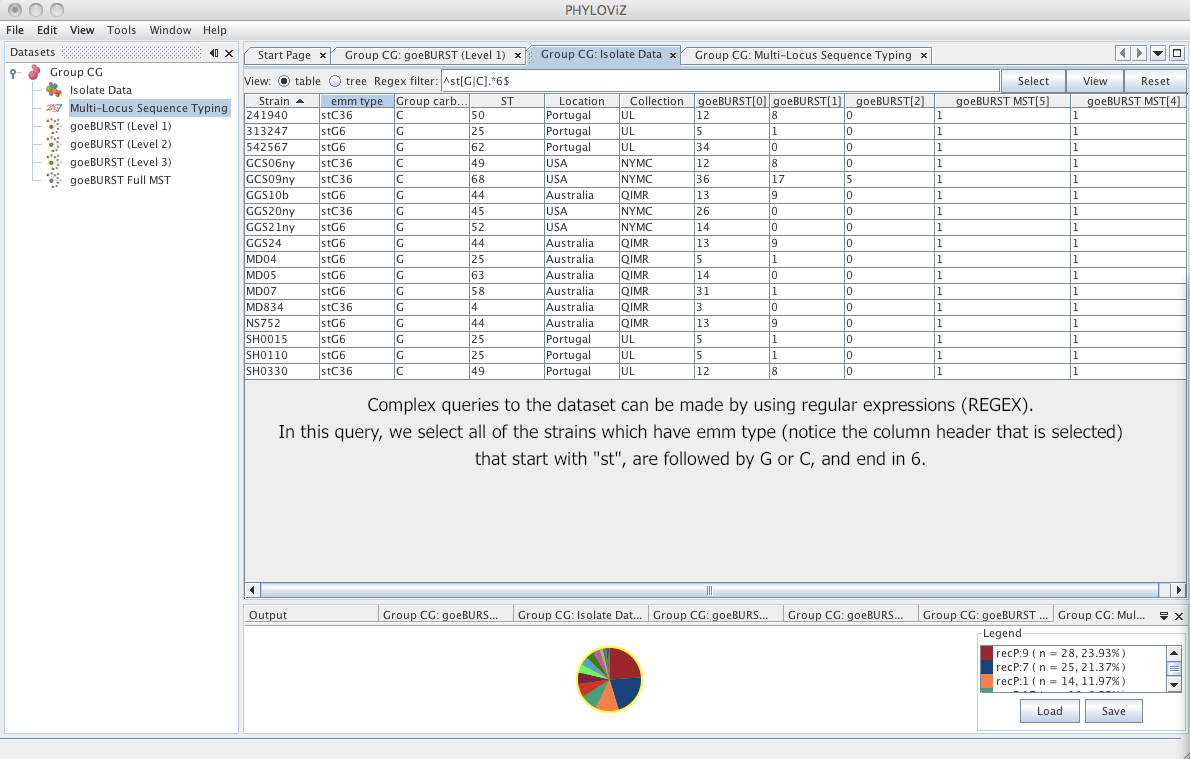Click the Load button under the legend
The width and height of the screenshot is (1190, 759).
(1050, 711)
